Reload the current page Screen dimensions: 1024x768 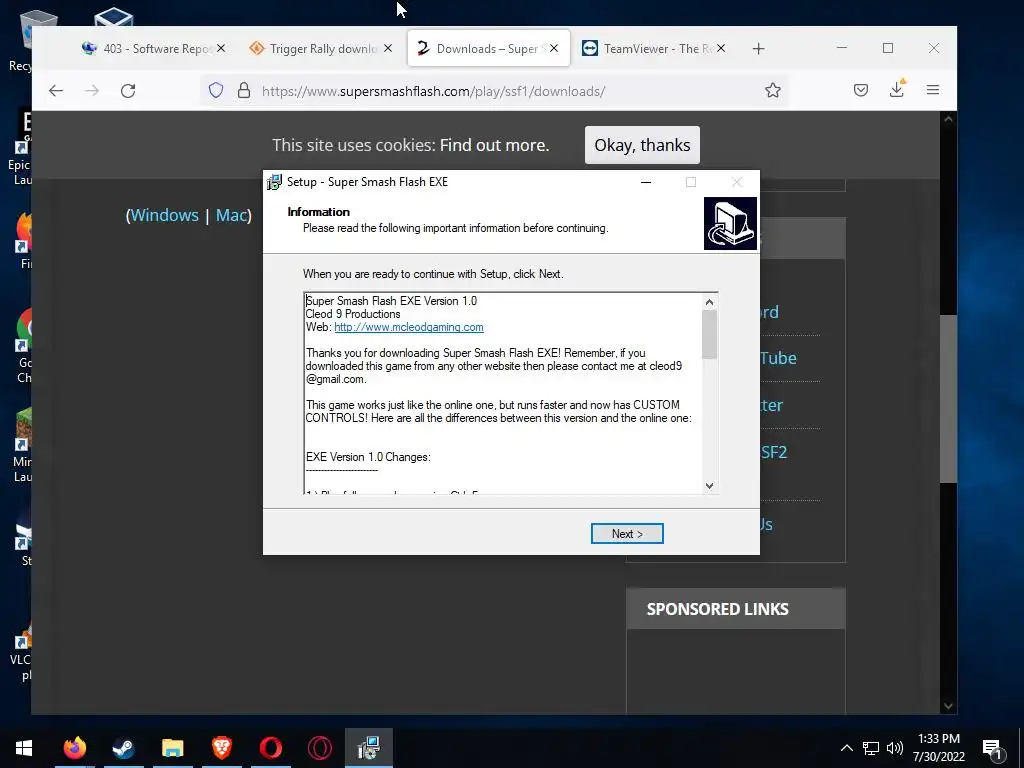128,91
